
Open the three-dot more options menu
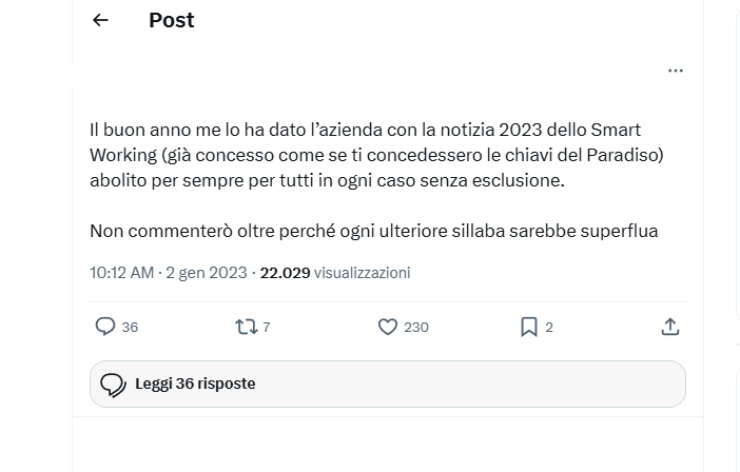(676, 71)
